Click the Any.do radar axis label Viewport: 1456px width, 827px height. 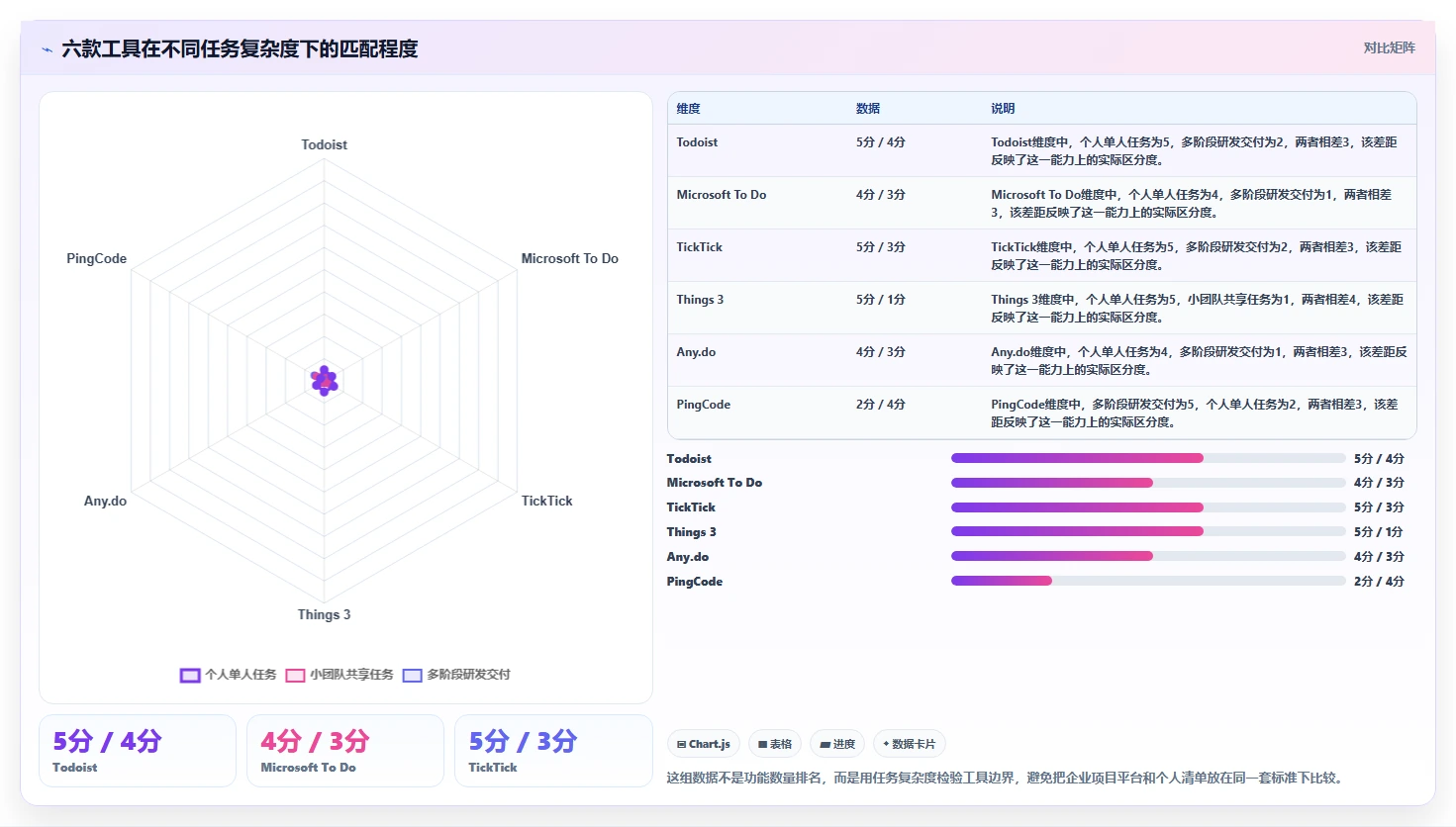pyautogui.click(x=105, y=501)
